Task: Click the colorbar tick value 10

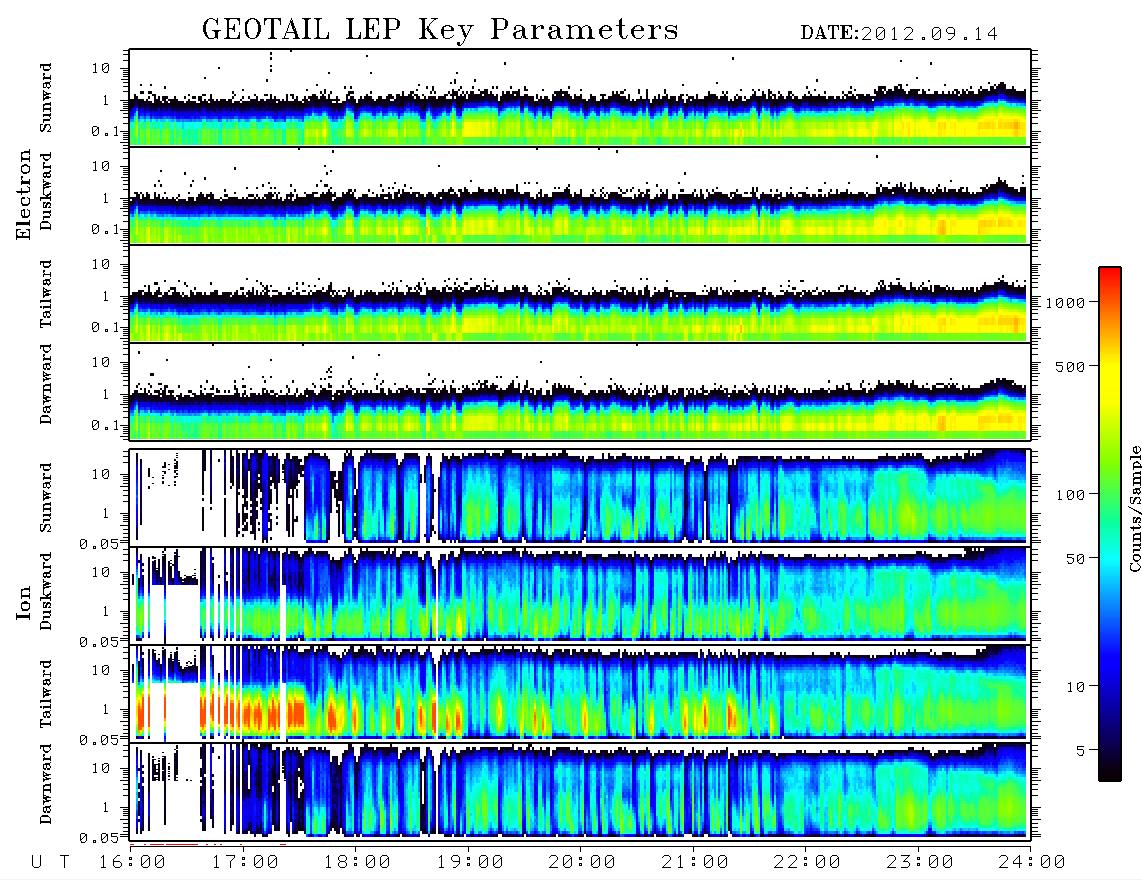Action: tap(1075, 687)
